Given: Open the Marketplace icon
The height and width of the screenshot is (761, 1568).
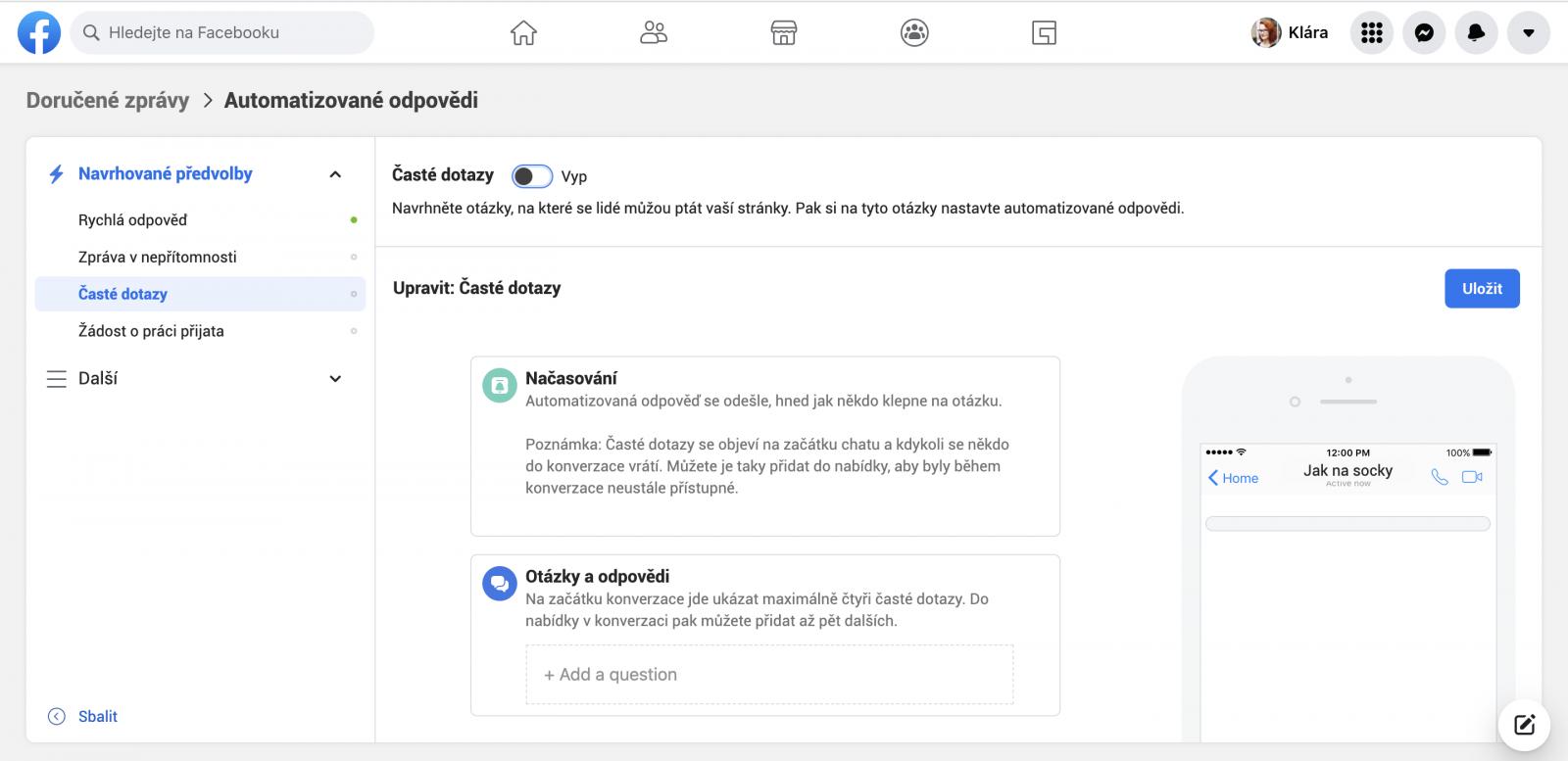Looking at the screenshot, I should [784, 33].
